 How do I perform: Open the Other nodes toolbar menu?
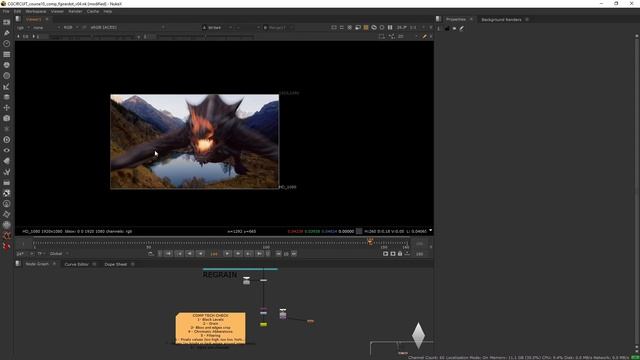(7, 182)
